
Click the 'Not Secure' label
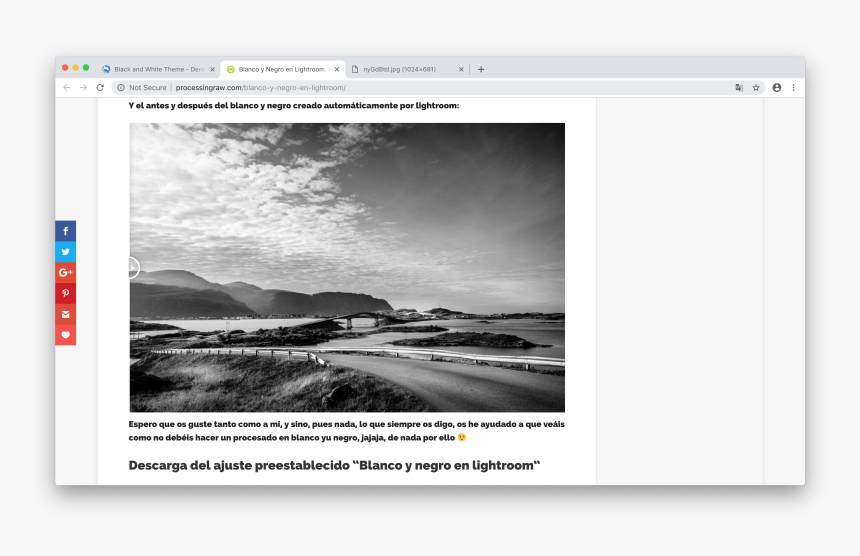pos(148,88)
